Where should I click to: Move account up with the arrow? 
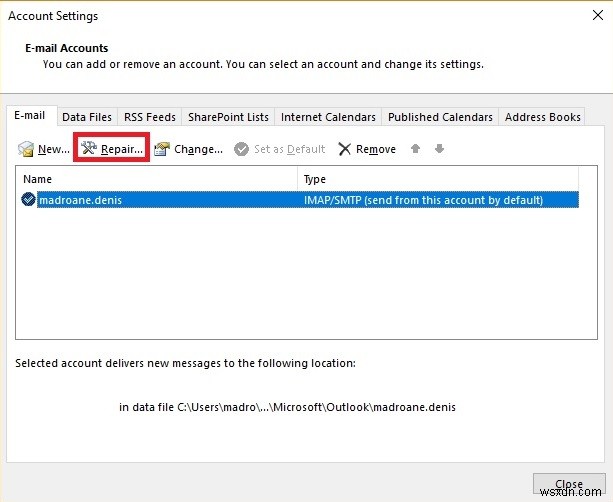pyautogui.click(x=416, y=149)
